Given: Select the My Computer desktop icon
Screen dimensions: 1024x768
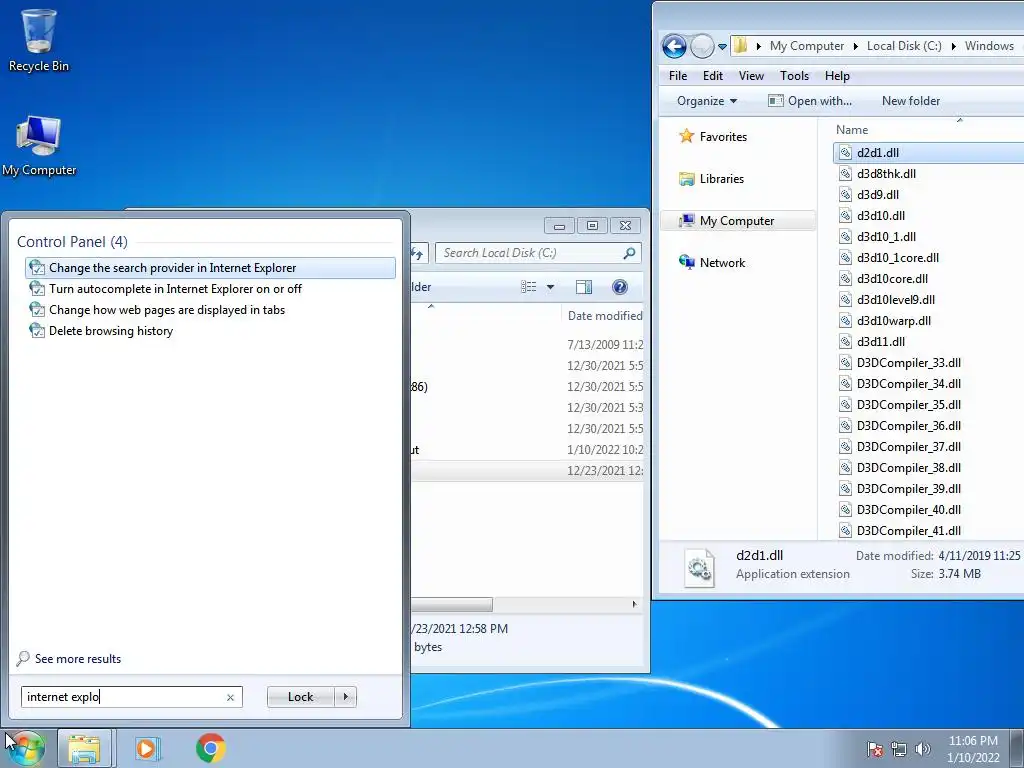Looking at the screenshot, I should [39, 145].
